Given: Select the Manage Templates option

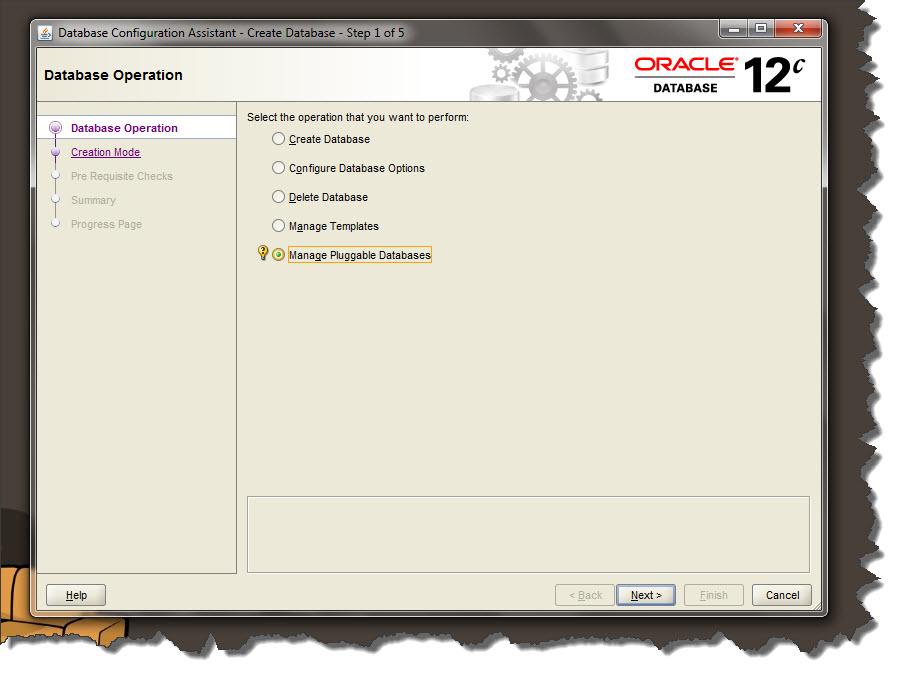Looking at the screenshot, I should [x=278, y=226].
